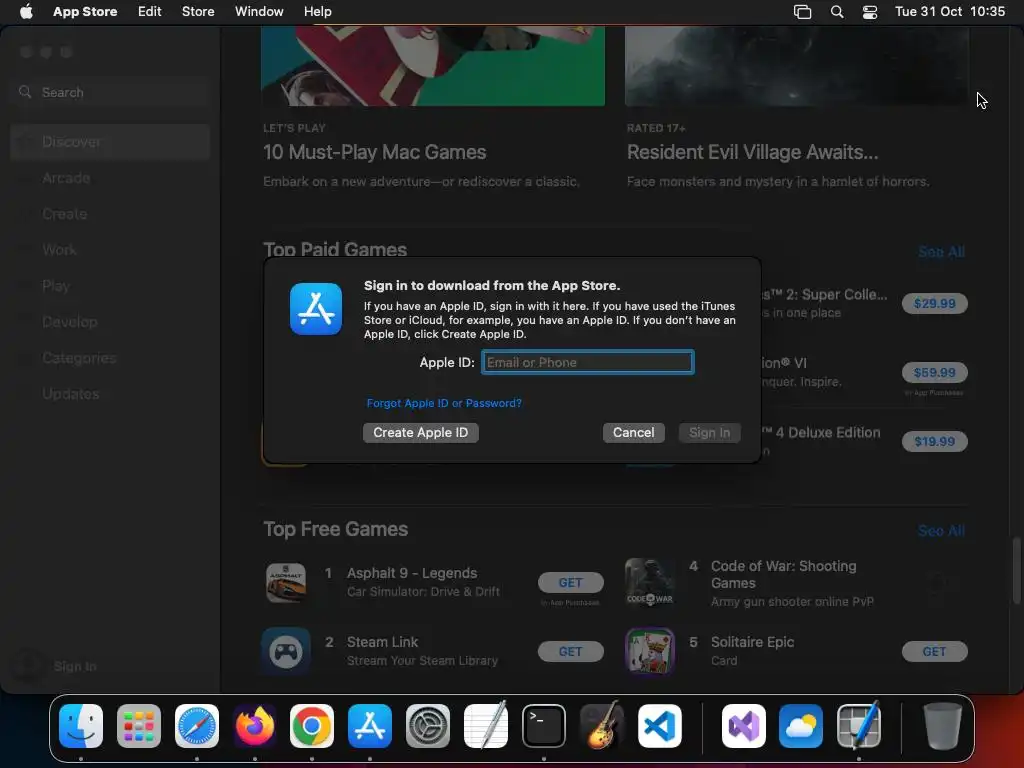
Task: Open Spotlight search in menu bar
Action: [837, 12]
